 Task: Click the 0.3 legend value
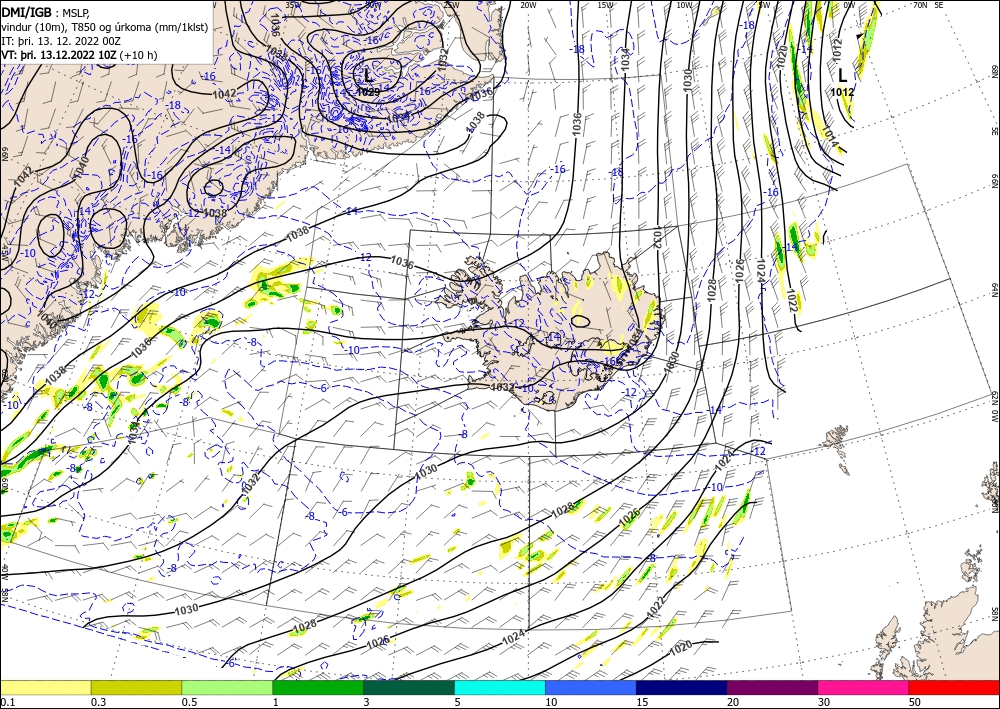point(98,702)
